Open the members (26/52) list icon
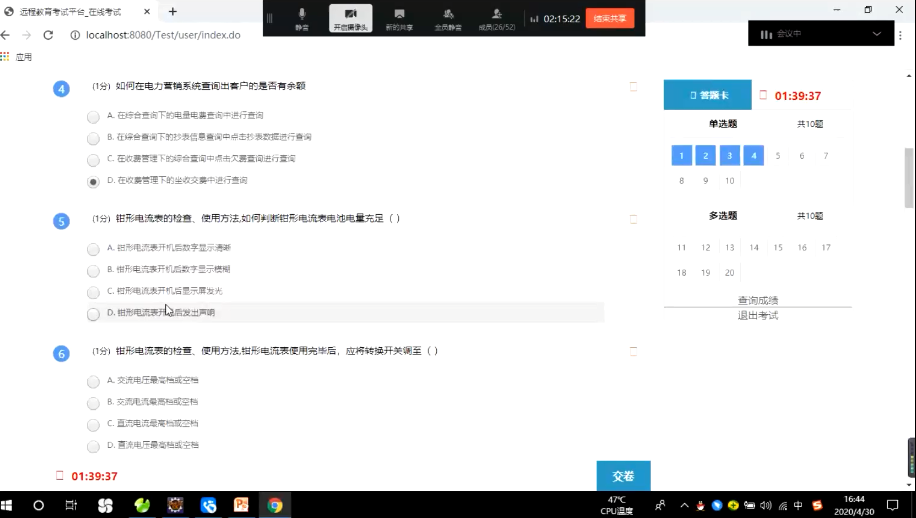The width and height of the screenshot is (916, 518). [x=496, y=17]
